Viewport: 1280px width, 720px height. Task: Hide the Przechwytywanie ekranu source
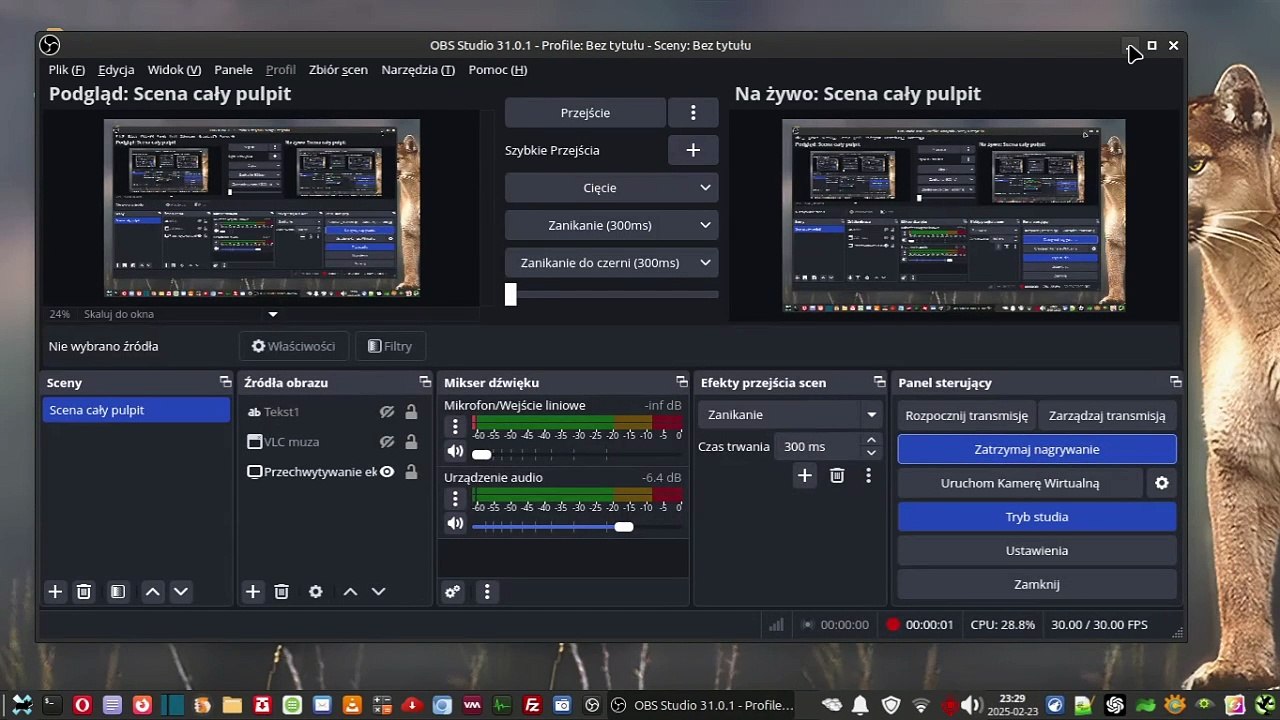(x=387, y=472)
